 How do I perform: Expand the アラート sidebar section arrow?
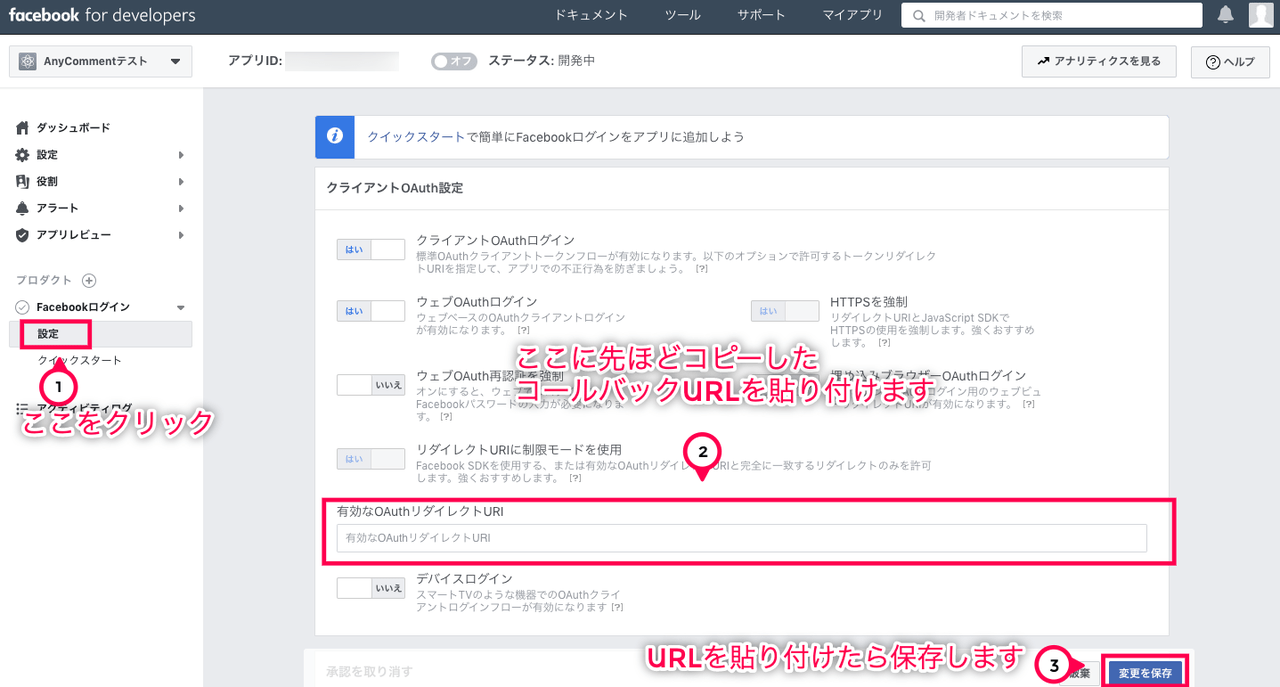[x=181, y=208]
